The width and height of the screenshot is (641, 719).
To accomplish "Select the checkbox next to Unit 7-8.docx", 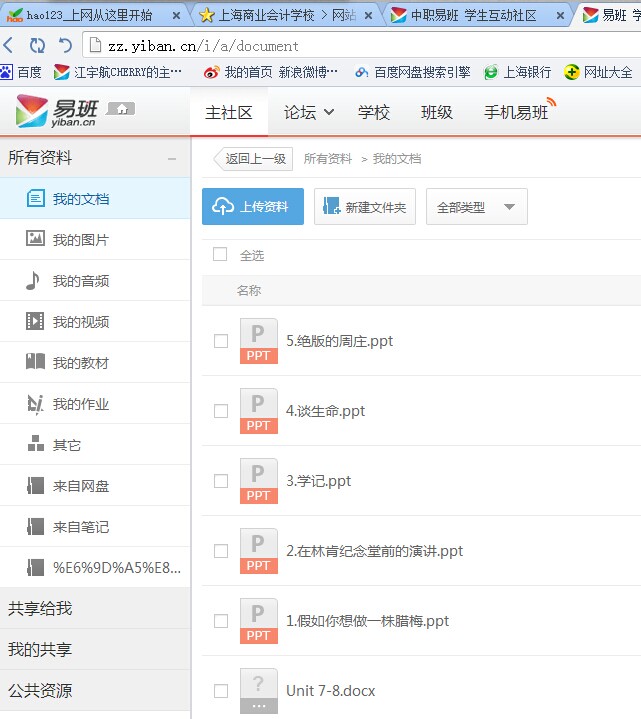I will 221,691.
